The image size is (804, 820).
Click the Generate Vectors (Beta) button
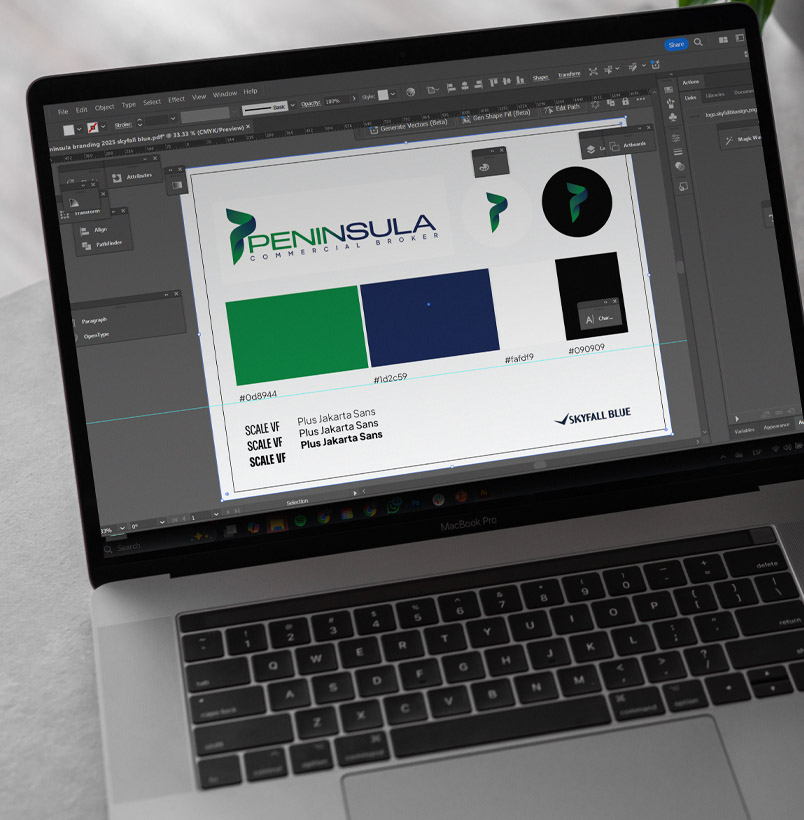pos(409,126)
